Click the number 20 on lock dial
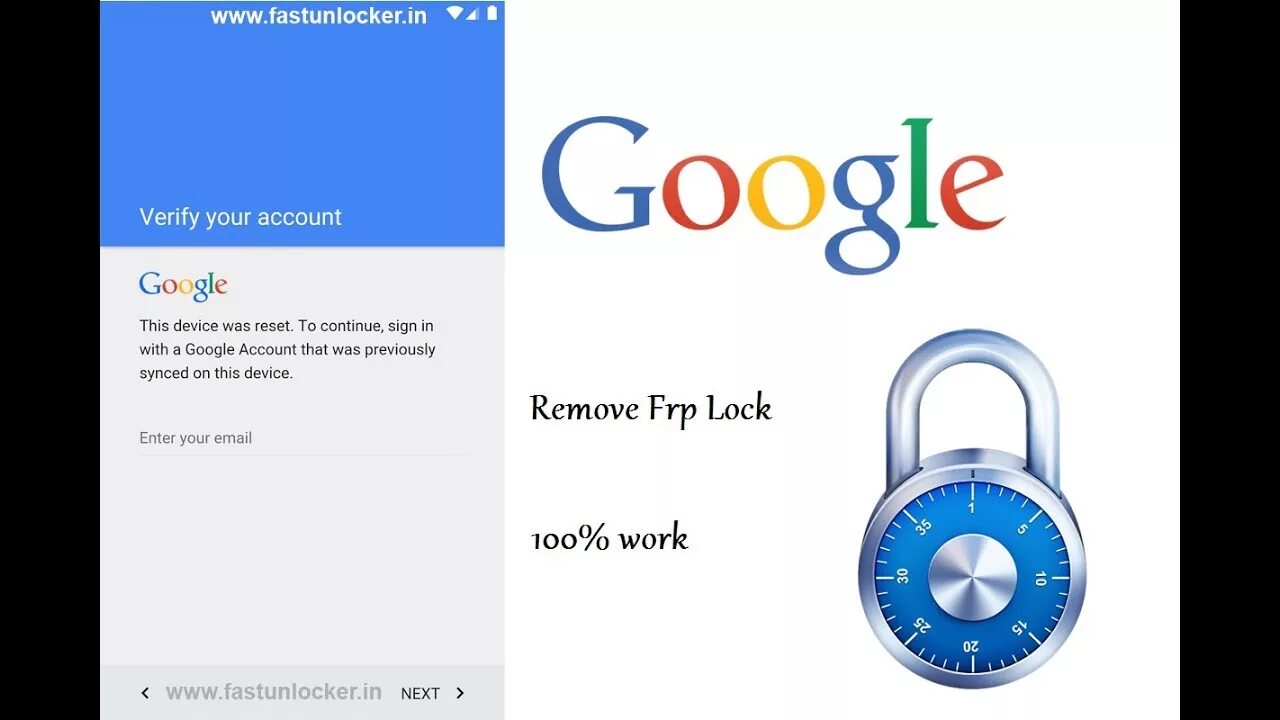This screenshot has width=1280, height=720. coord(970,646)
